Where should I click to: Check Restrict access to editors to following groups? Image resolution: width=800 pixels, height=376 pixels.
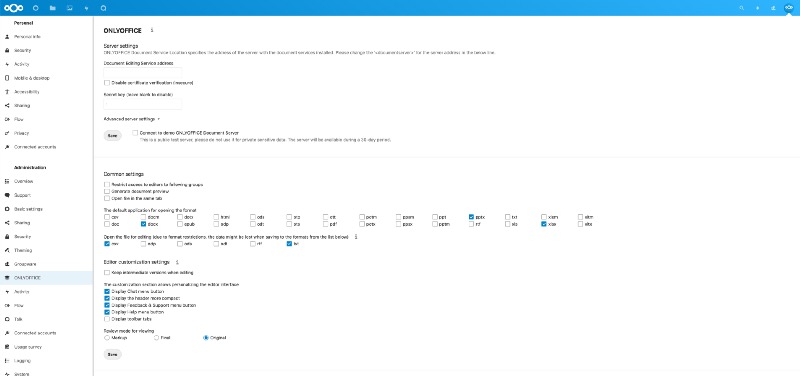tap(107, 184)
